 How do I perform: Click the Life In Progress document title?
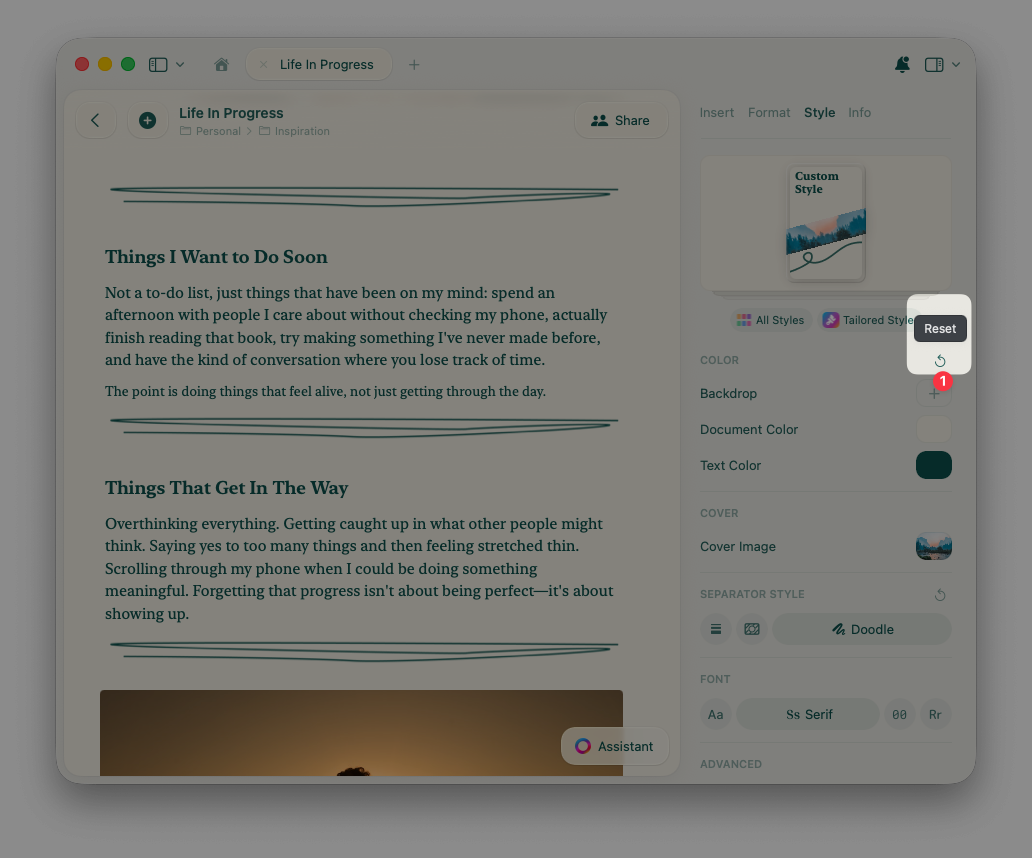(x=231, y=113)
